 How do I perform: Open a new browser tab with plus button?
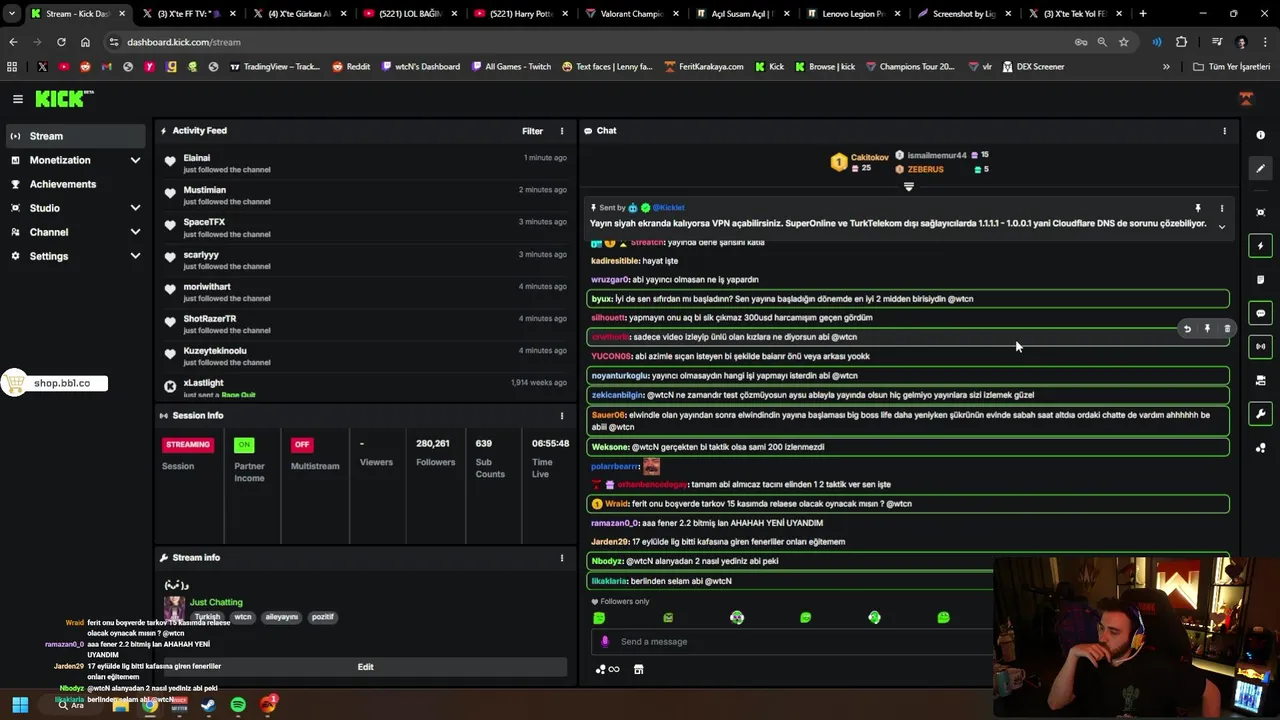[x=1143, y=14]
